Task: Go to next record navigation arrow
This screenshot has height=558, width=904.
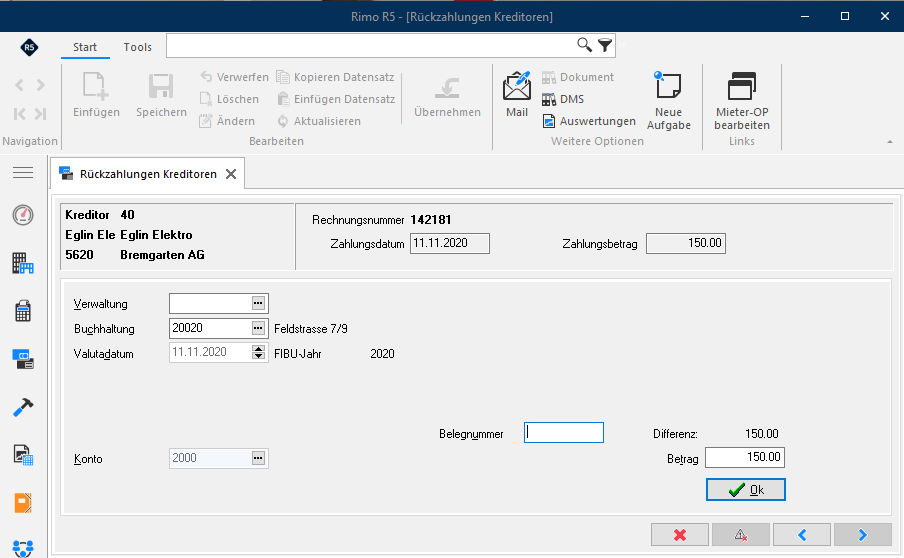Action: click(40, 85)
